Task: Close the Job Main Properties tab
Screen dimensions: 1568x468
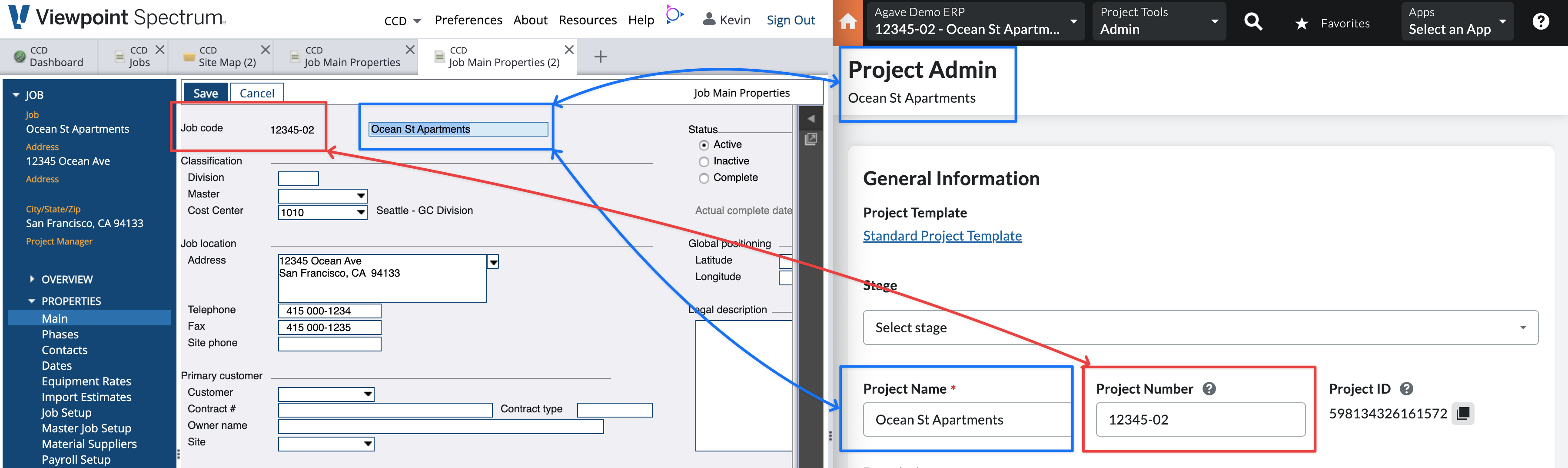Action: click(x=410, y=49)
